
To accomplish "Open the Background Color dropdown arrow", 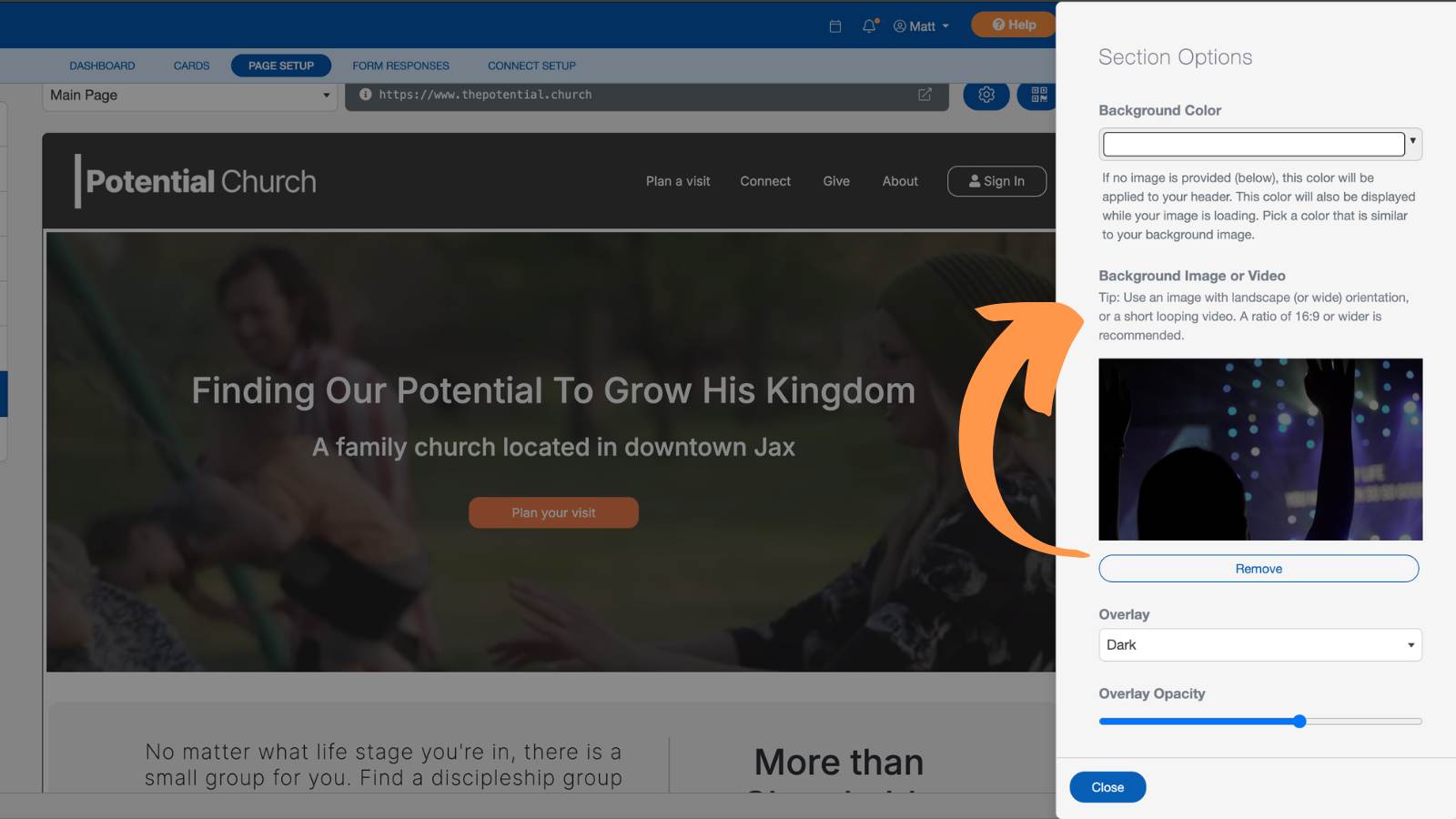I will [x=1413, y=140].
